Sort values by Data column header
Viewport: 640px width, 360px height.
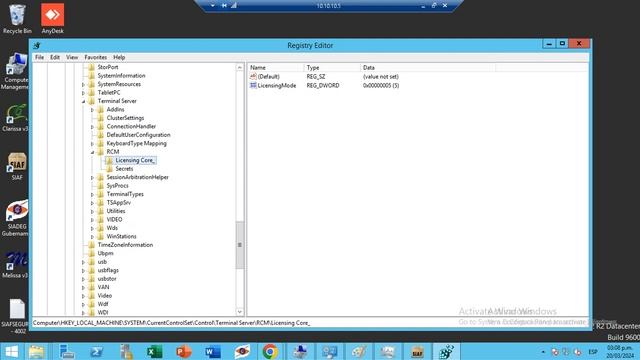[x=428, y=68]
